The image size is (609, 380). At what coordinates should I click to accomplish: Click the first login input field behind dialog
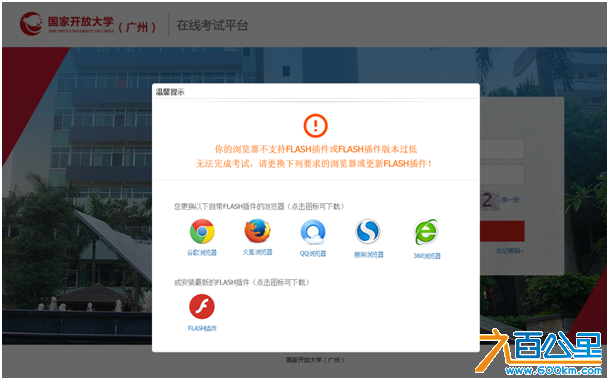click(502, 149)
